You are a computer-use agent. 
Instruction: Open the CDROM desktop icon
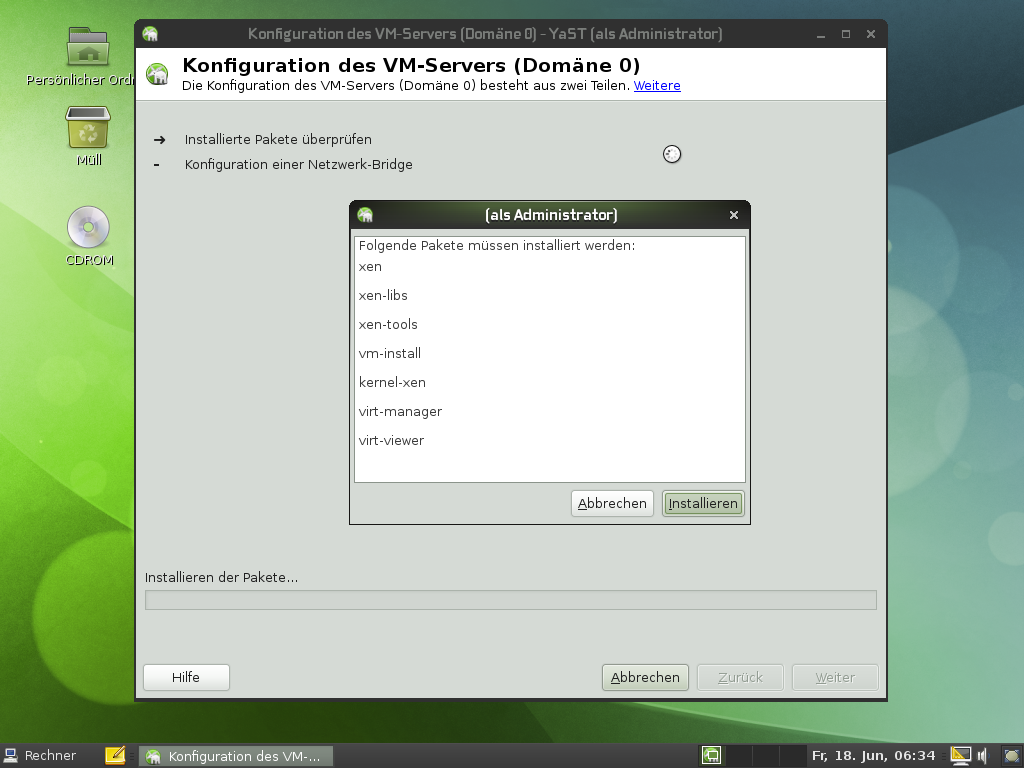click(x=88, y=225)
